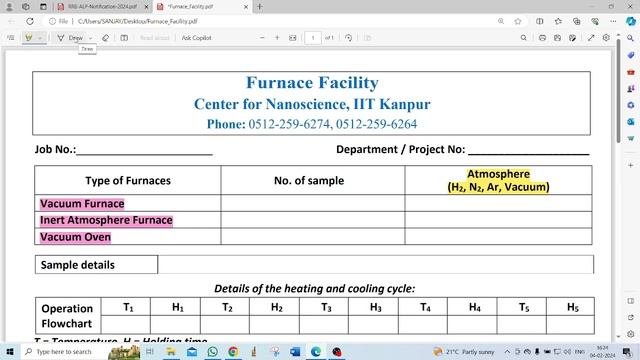Open a new browser tab
The image size is (640, 360).
click(x=260, y=7)
